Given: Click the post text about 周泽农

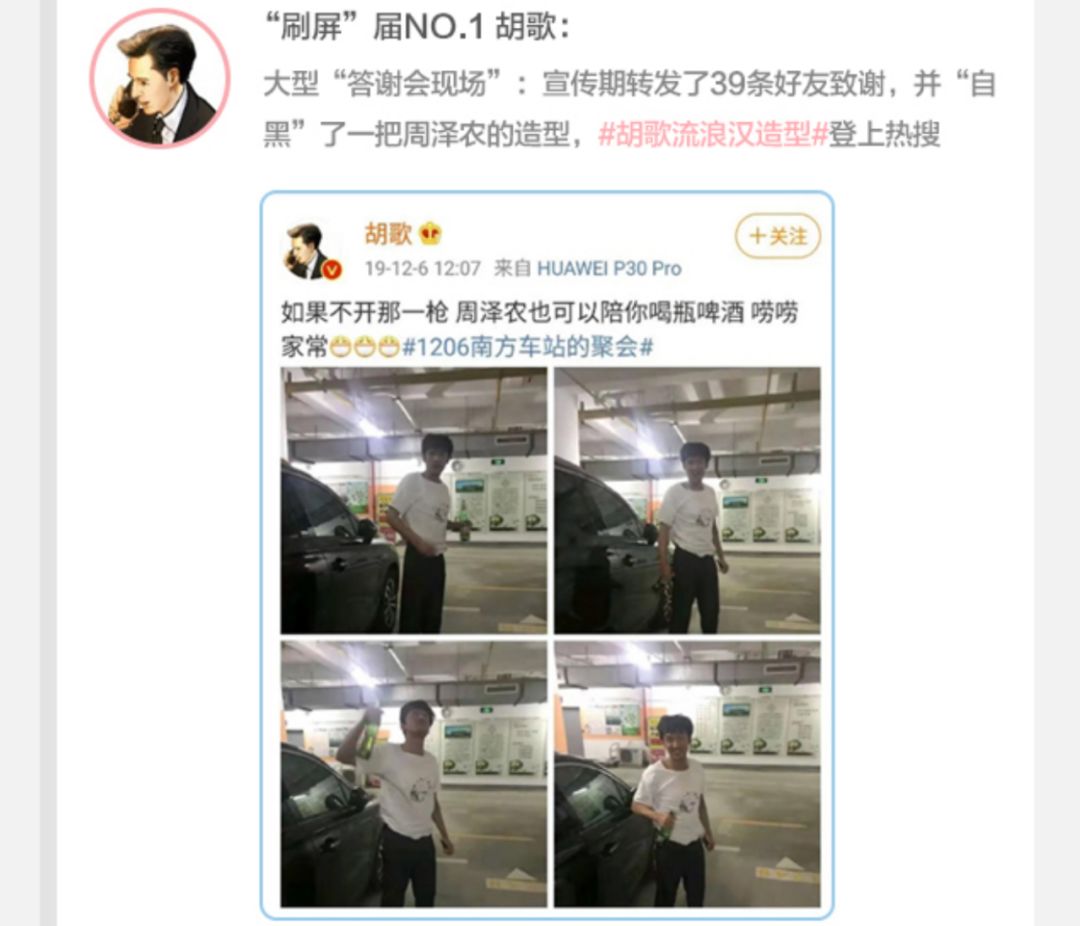Looking at the screenshot, I should click(539, 329).
